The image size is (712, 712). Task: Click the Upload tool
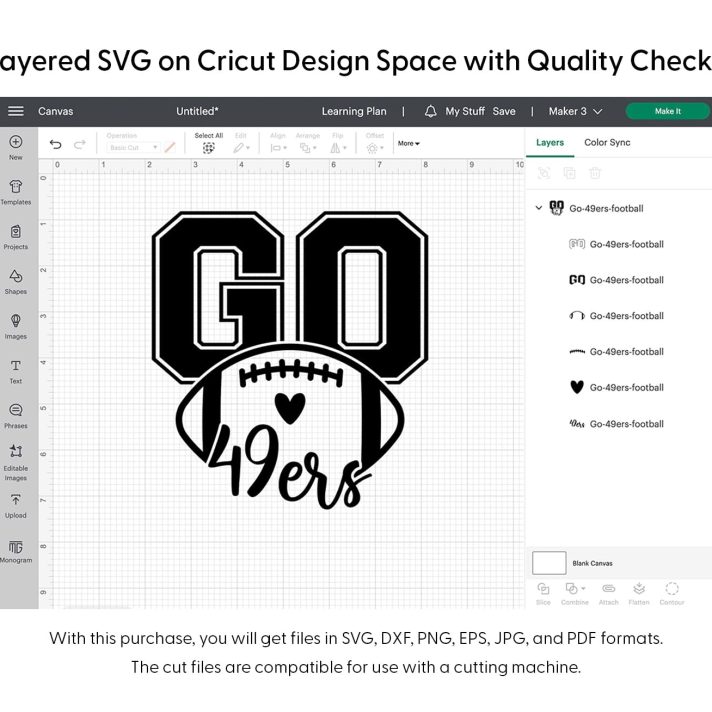tap(15, 506)
